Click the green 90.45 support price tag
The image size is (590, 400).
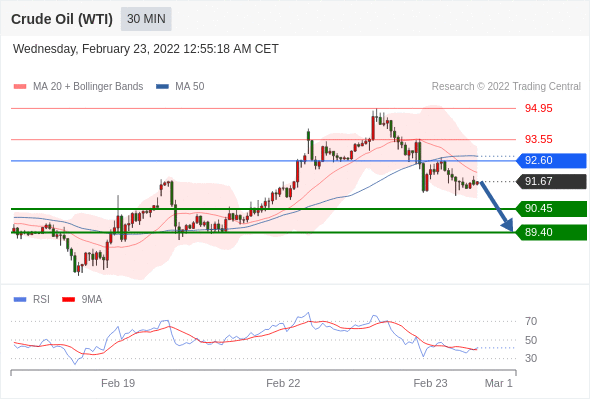click(x=551, y=209)
